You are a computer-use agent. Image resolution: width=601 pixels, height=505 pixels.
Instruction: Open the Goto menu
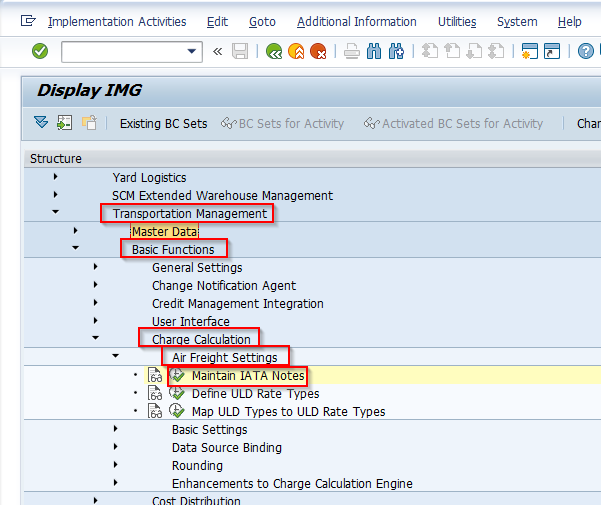[x=262, y=21]
